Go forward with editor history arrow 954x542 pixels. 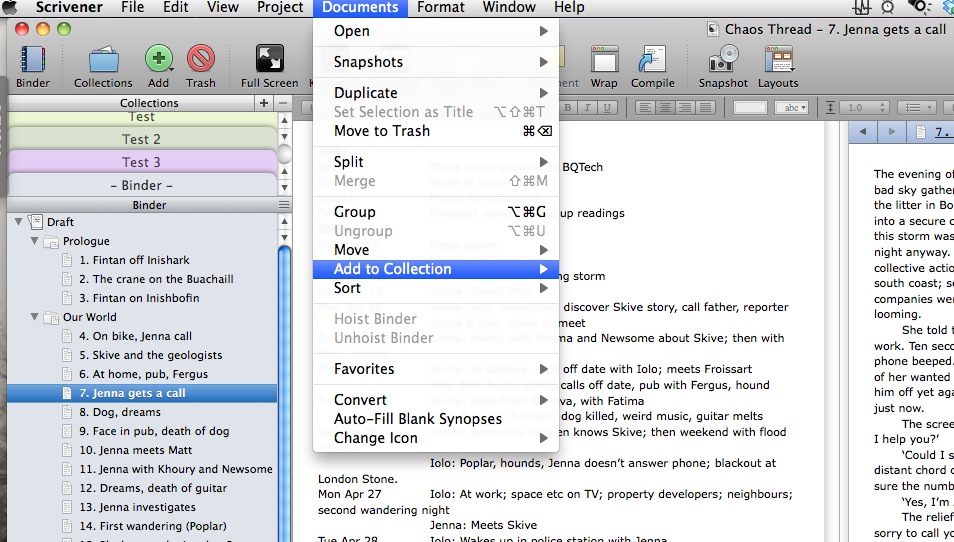[891, 131]
